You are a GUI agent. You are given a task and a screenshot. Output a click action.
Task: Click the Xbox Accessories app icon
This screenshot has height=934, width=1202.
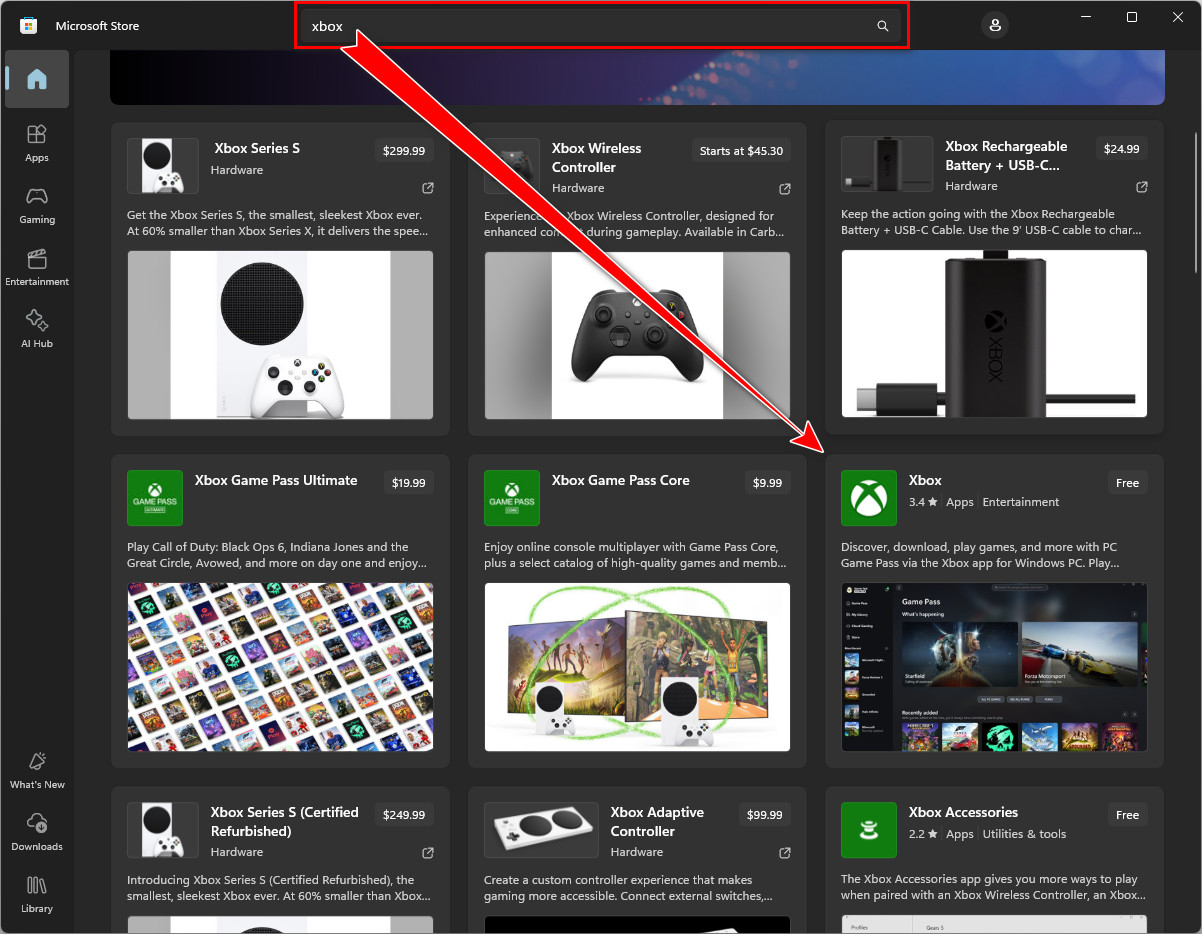pos(868,830)
